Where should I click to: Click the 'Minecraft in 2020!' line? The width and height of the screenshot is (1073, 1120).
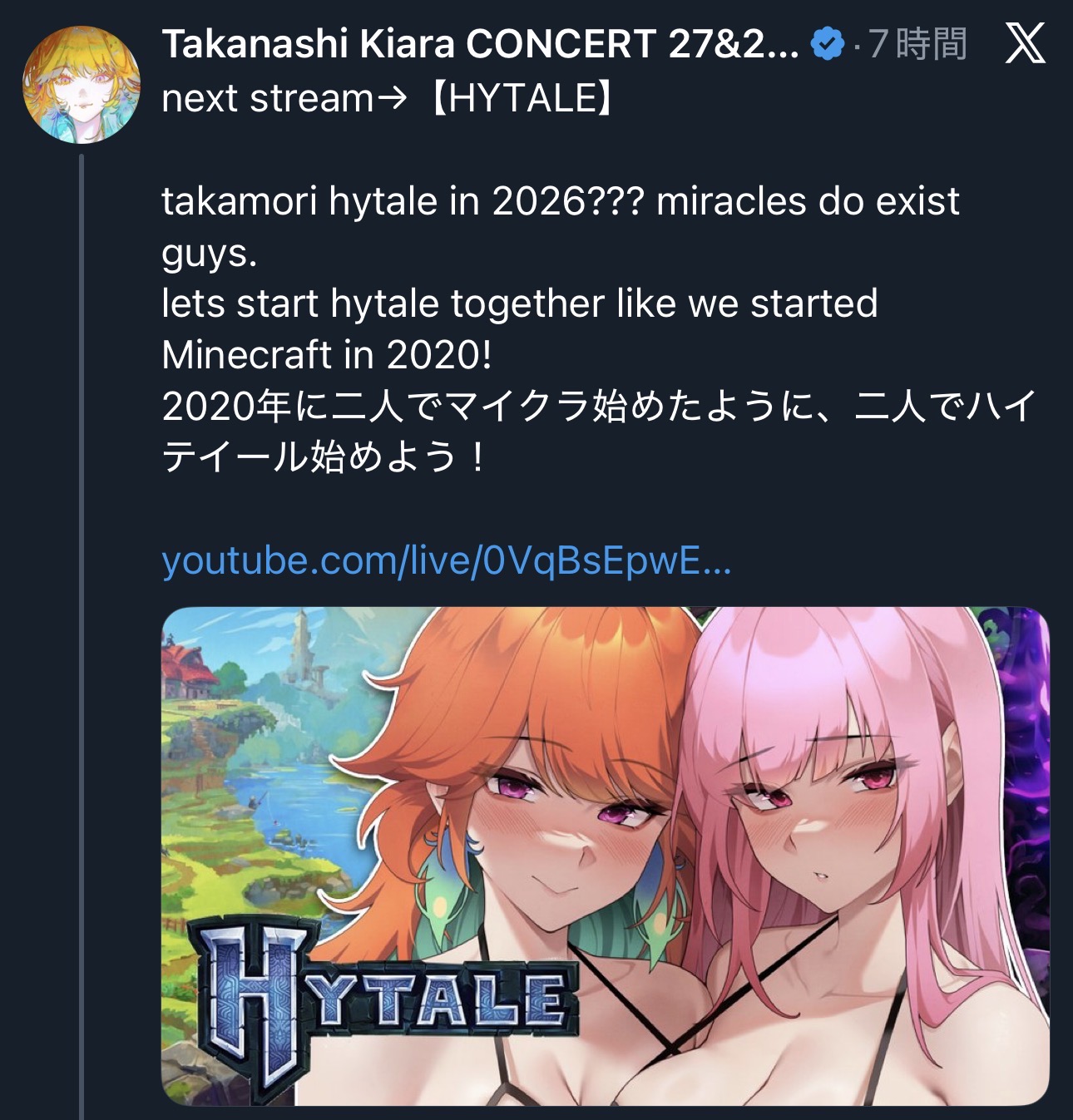click(x=327, y=355)
